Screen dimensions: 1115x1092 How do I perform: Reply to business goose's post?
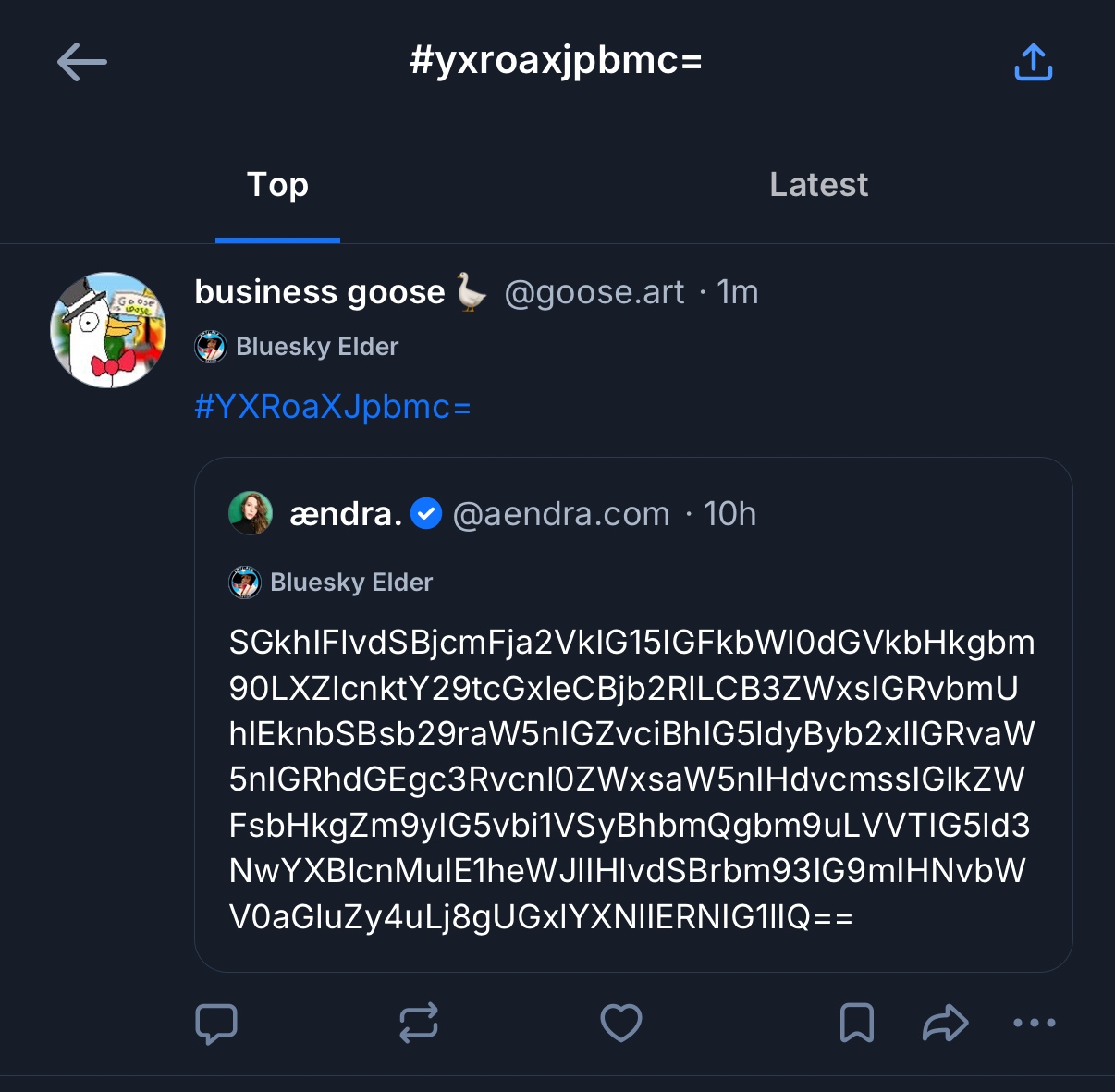216,1024
